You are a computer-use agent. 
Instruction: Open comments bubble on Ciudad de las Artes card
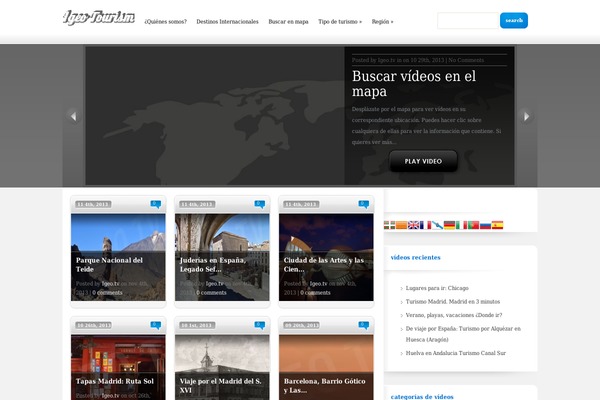(x=364, y=204)
